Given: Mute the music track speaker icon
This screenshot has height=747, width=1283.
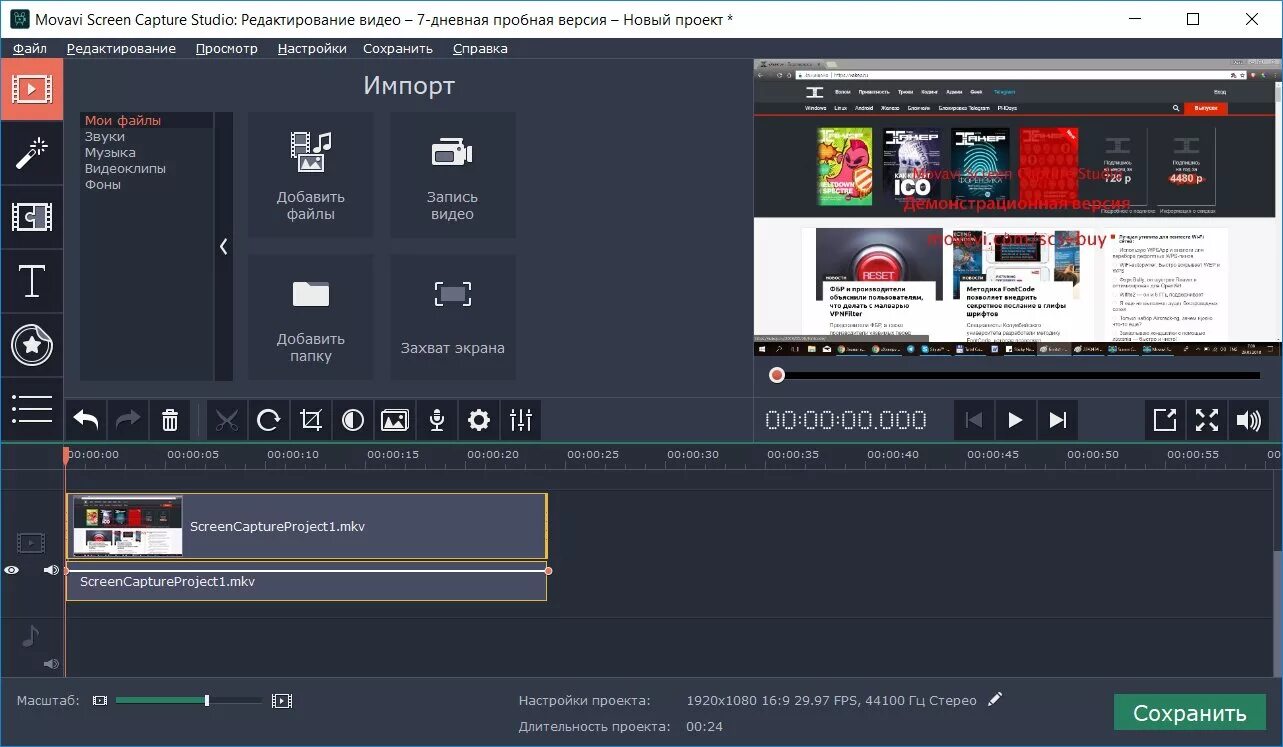Looking at the screenshot, I should pyautogui.click(x=51, y=664).
